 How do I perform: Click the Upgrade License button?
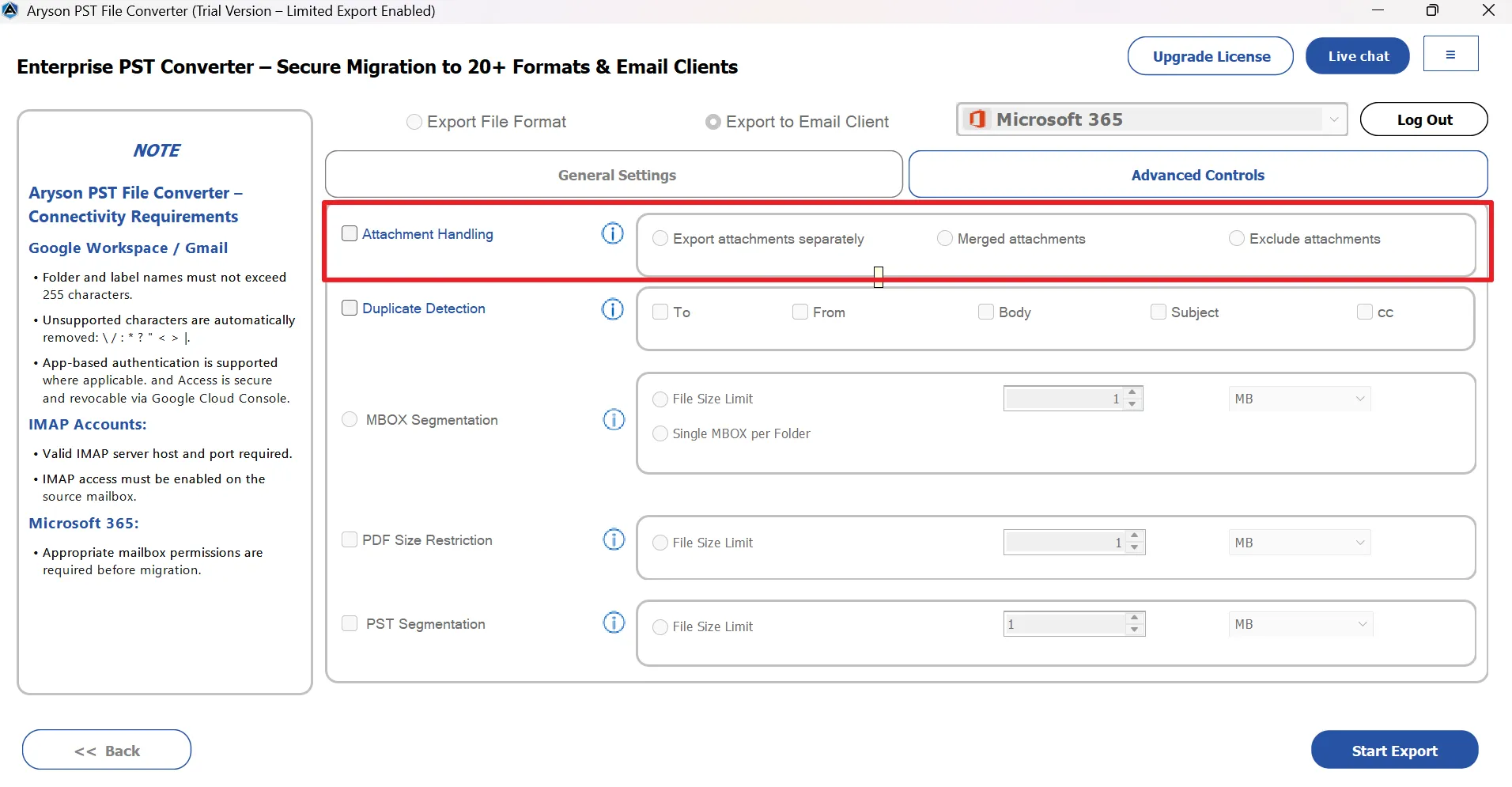coord(1211,56)
